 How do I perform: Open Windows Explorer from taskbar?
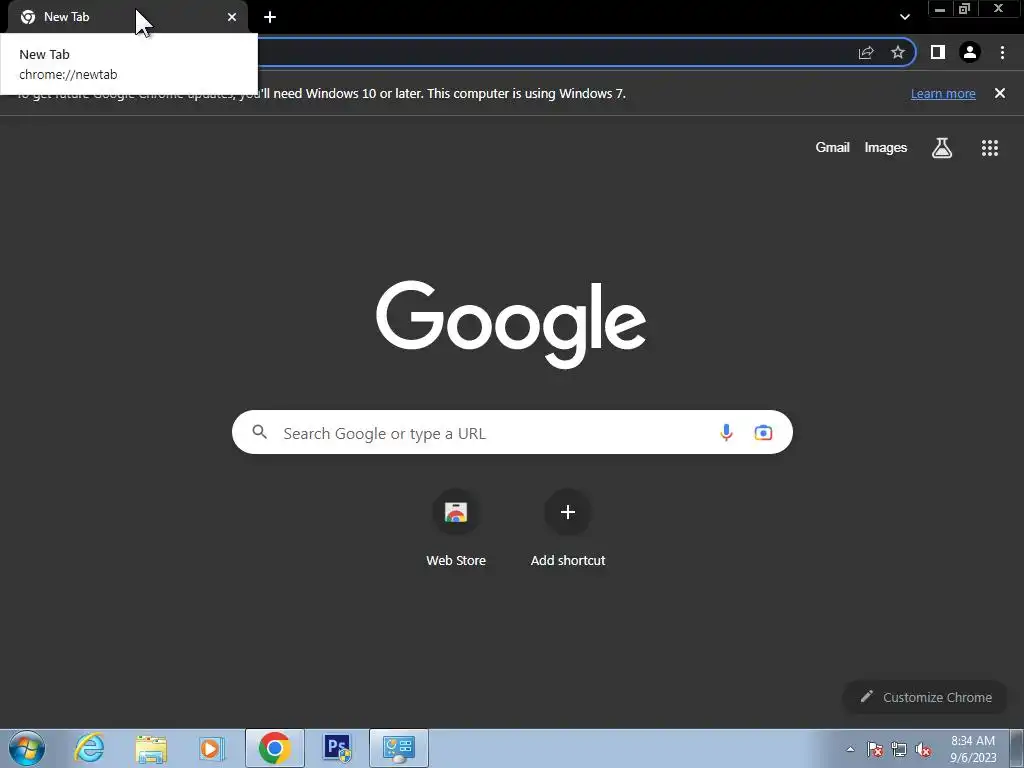[x=151, y=748]
